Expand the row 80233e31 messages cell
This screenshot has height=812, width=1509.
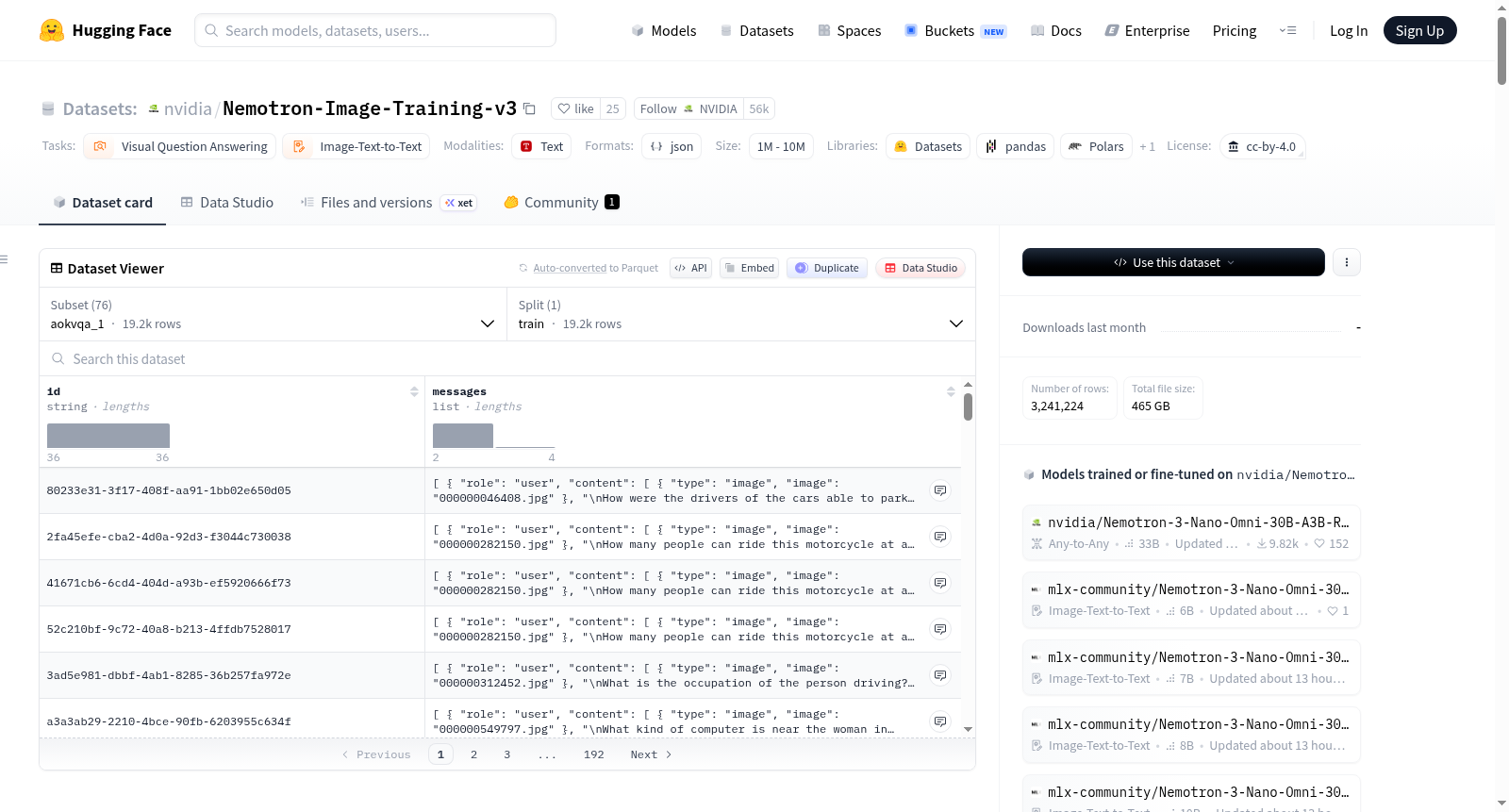pyautogui.click(x=940, y=490)
